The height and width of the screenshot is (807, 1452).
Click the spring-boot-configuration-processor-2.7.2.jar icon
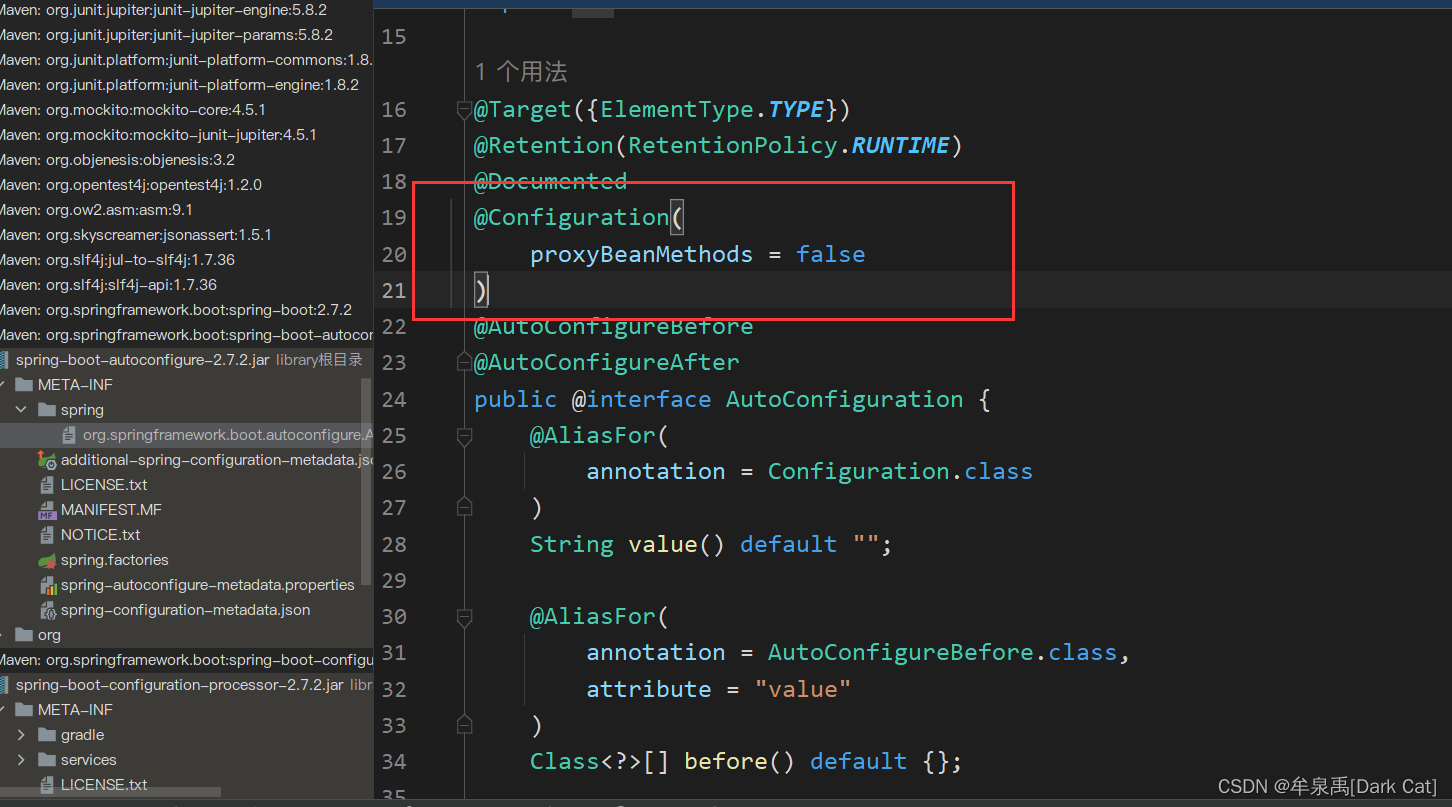[5, 685]
